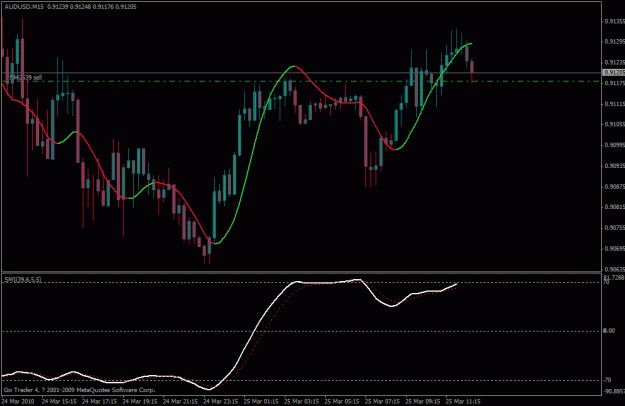The image size is (625, 406).
Task: Click the 25 Mar 03:15 time label
Action: (x=301, y=401)
